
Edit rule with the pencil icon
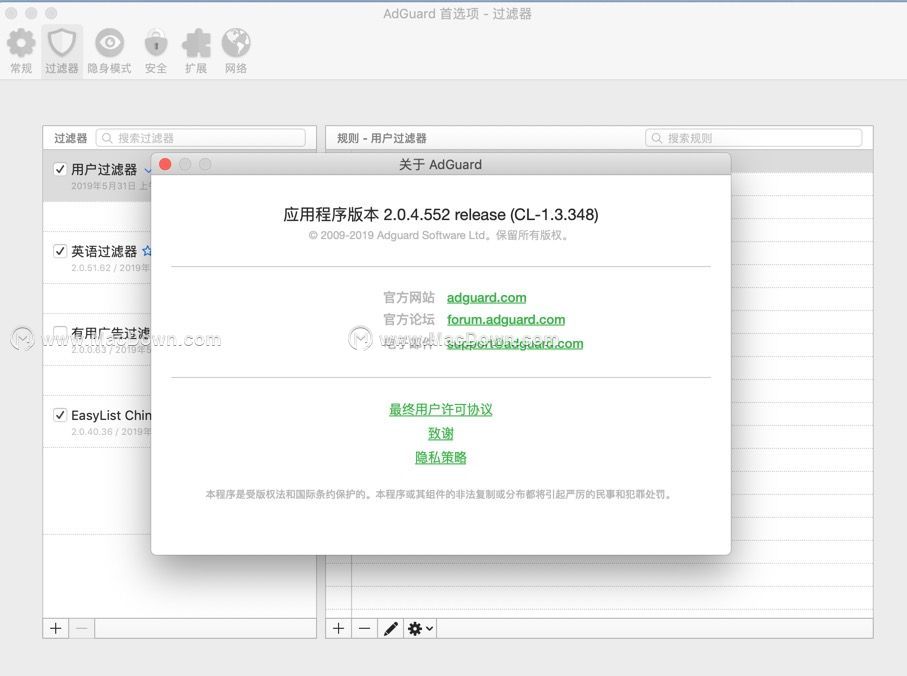pos(390,629)
